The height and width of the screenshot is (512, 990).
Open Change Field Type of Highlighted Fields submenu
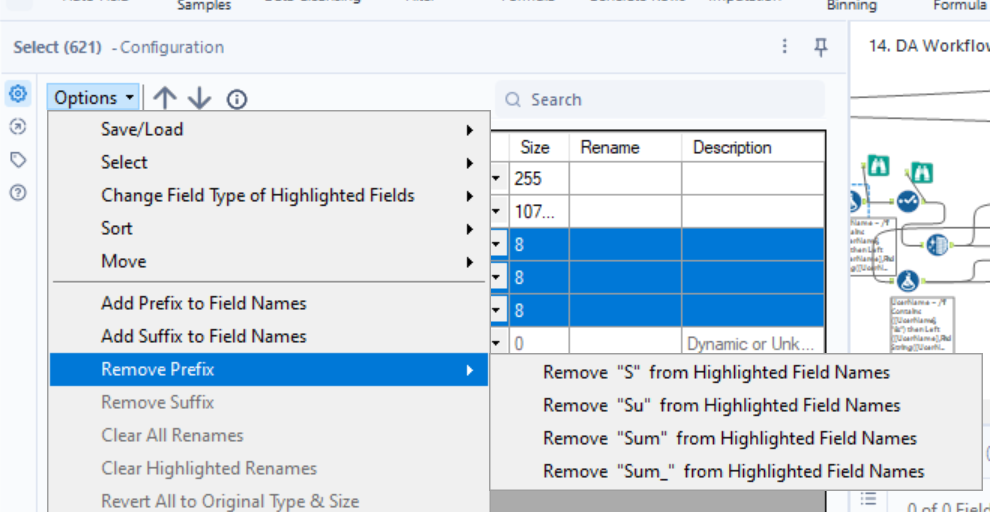click(x=269, y=196)
